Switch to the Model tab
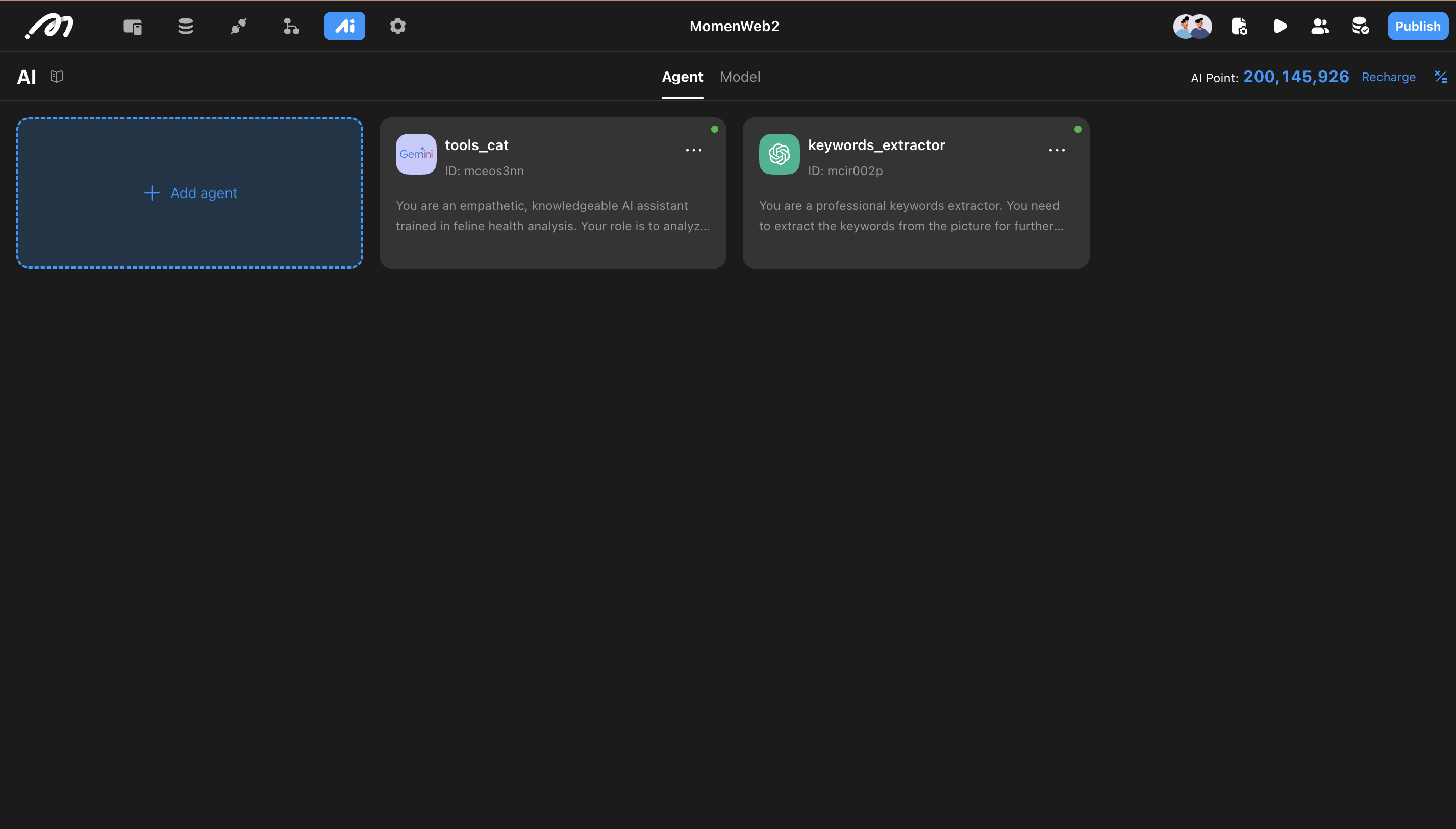Image resolution: width=1456 pixels, height=829 pixels. coord(740,77)
